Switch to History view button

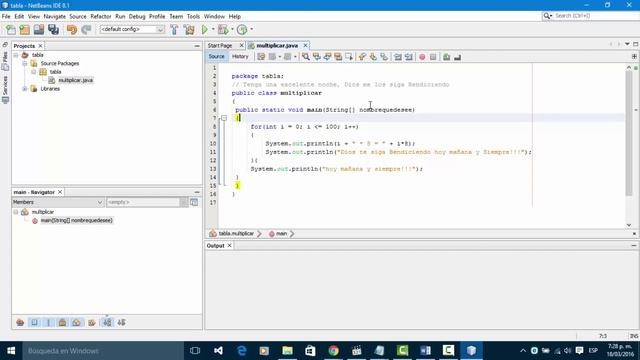(240, 57)
